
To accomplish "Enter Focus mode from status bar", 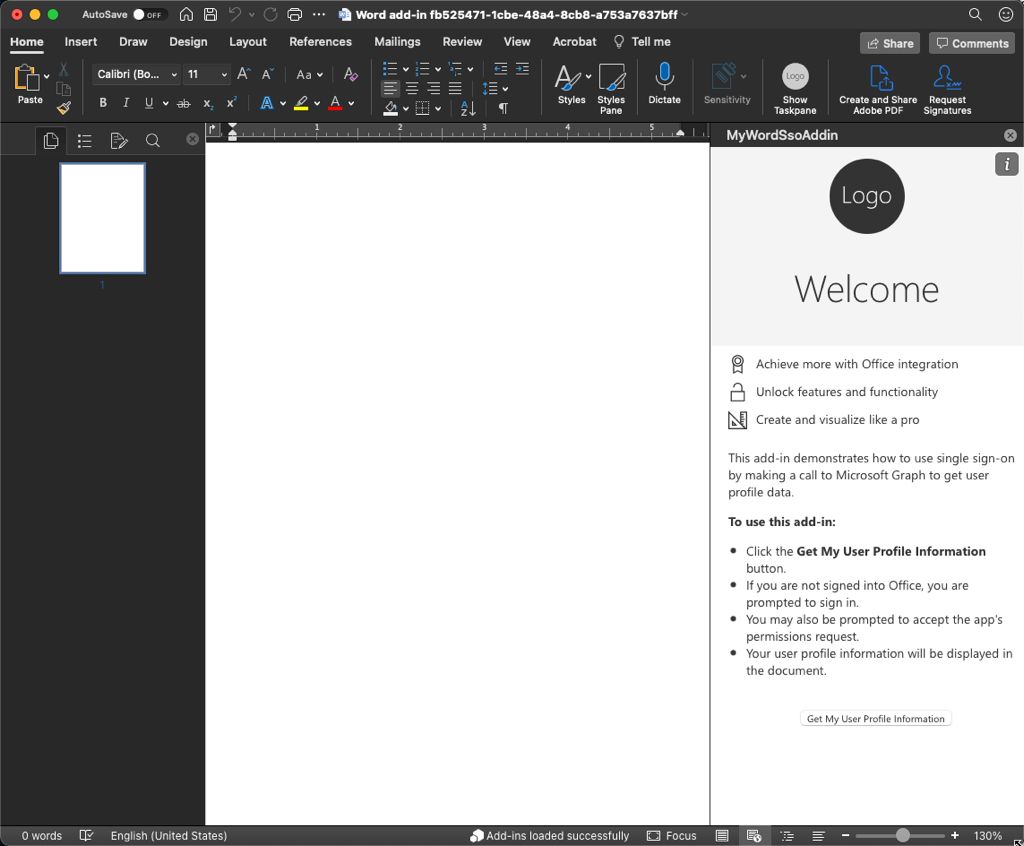I will (x=672, y=836).
